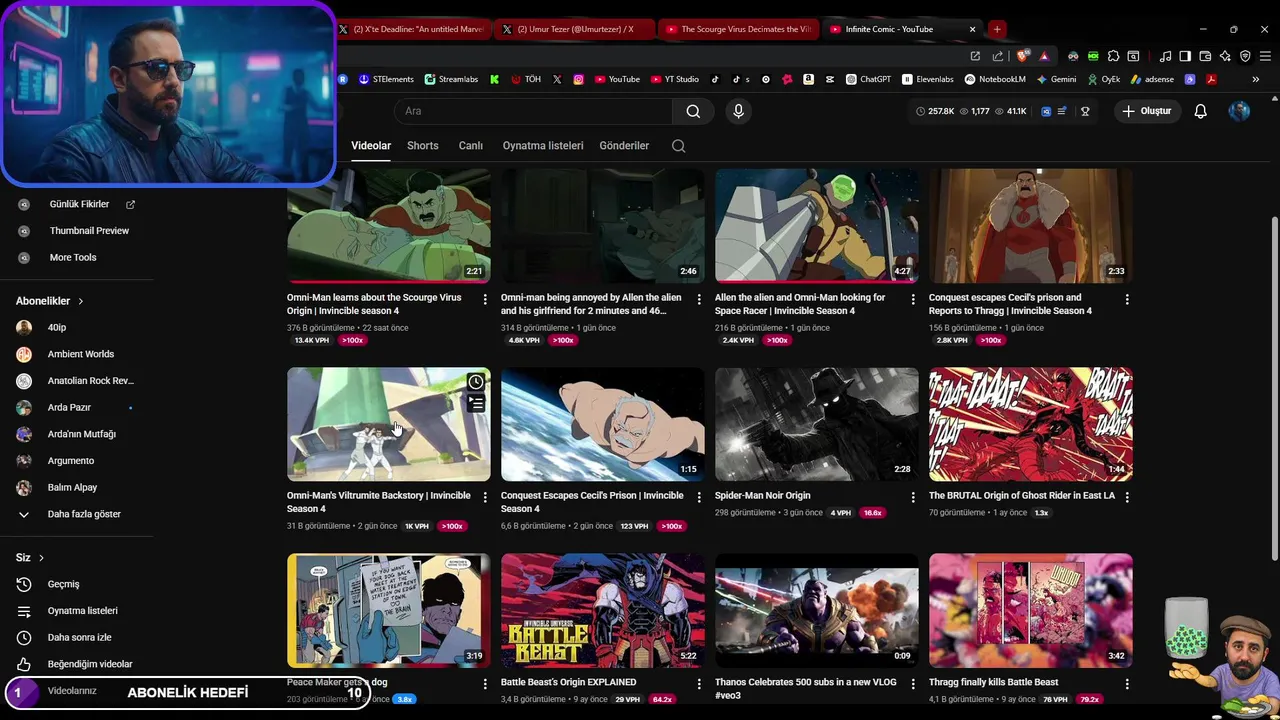Open the browser extensions puzzle icon
The width and height of the screenshot is (1280, 720).
tap(1113, 56)
